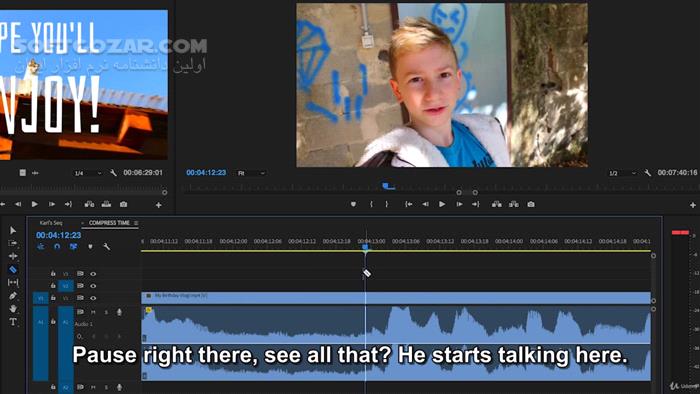This screenshot has height=394, width=700.
Task: Export frame from Program monitor
Action: click(531, 204)
